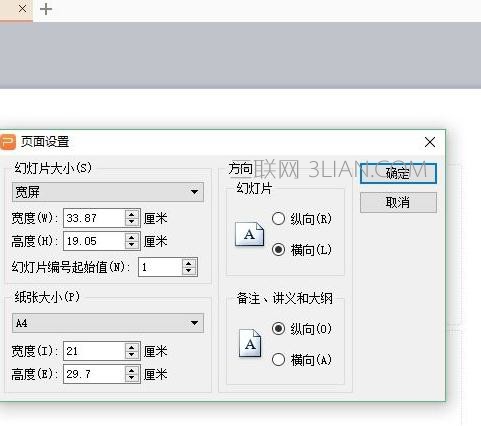
Task: Click the 幻灯片大小(S) label
Action: [53, 168]
